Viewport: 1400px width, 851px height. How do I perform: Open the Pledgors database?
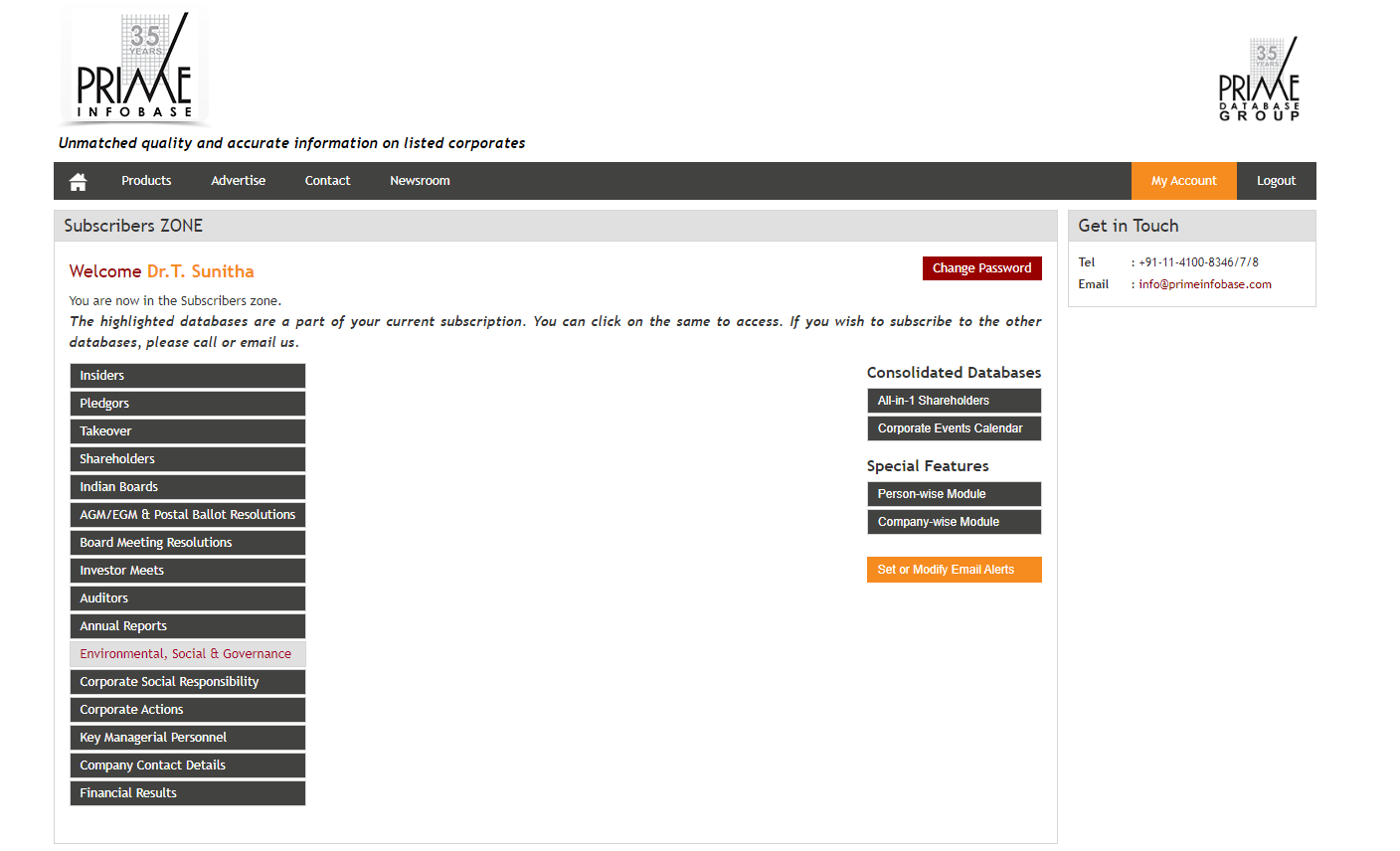(x=187, y=404)
